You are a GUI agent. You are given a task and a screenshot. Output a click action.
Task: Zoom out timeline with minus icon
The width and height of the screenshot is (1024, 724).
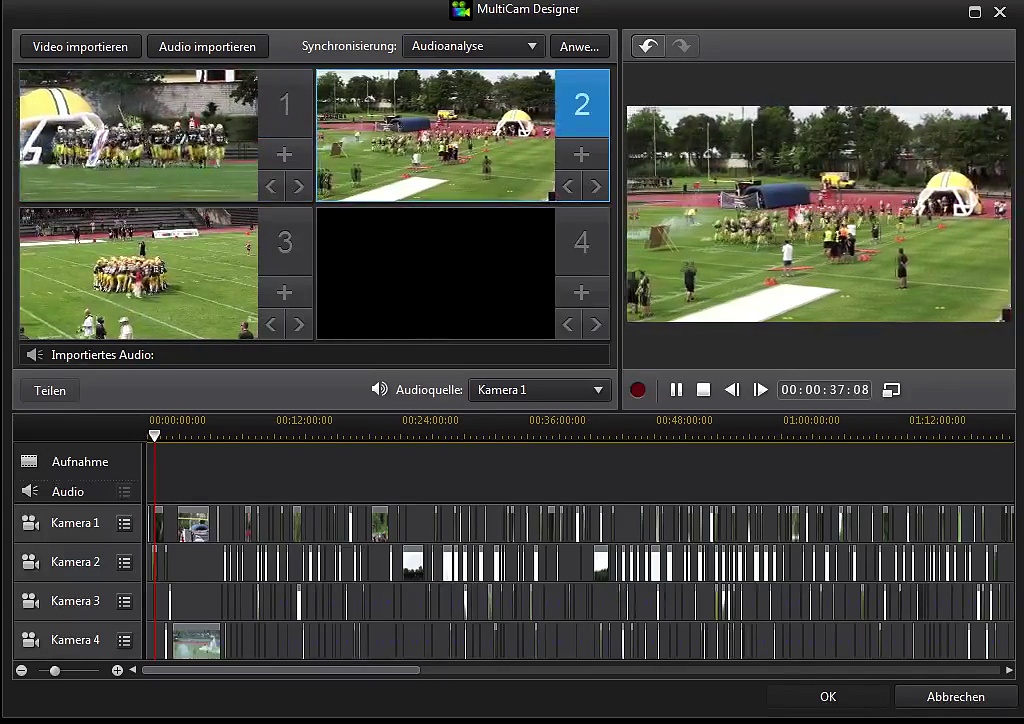(22, 670)
